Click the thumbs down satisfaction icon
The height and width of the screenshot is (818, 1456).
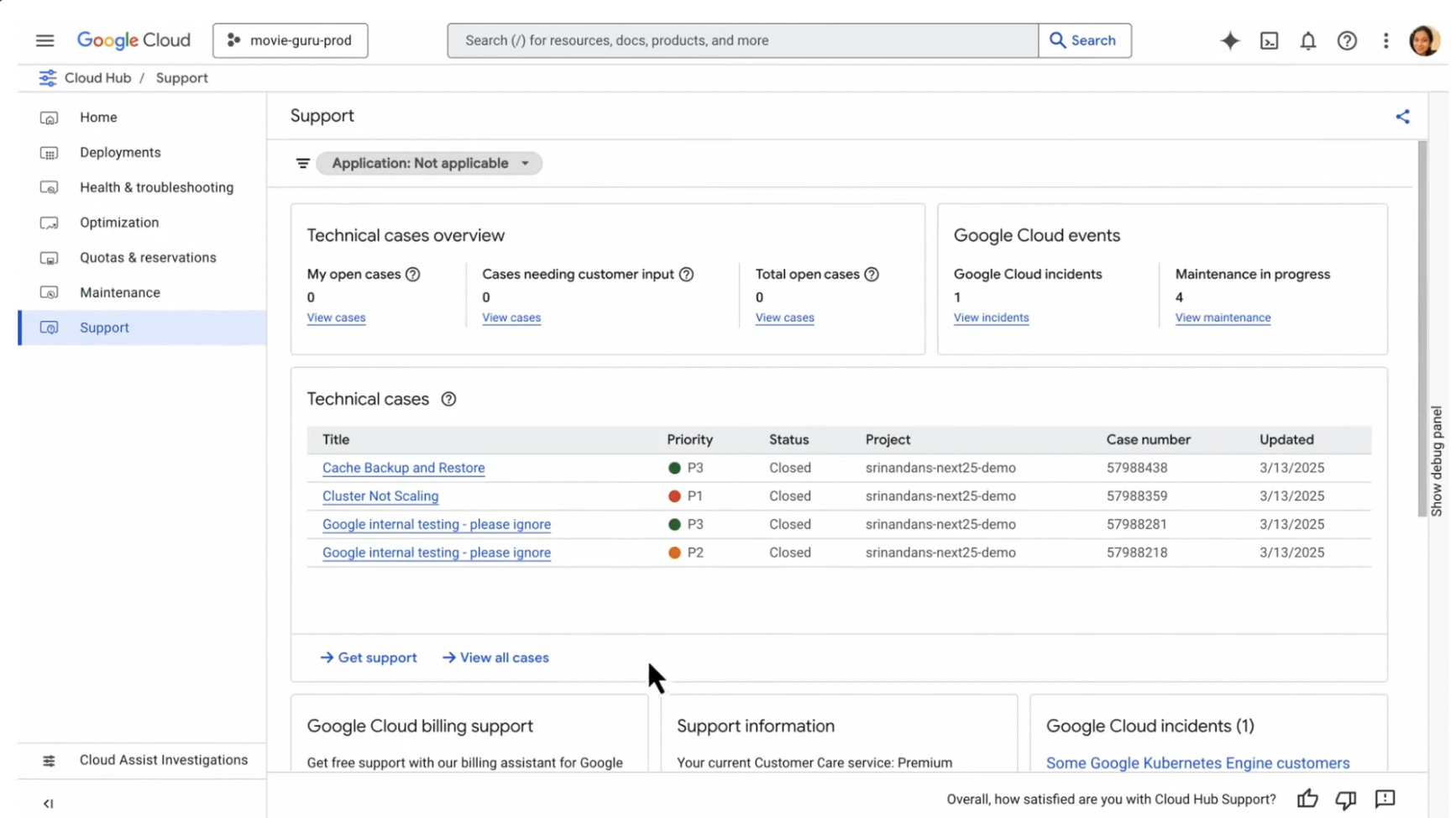tap(1345, 799)
